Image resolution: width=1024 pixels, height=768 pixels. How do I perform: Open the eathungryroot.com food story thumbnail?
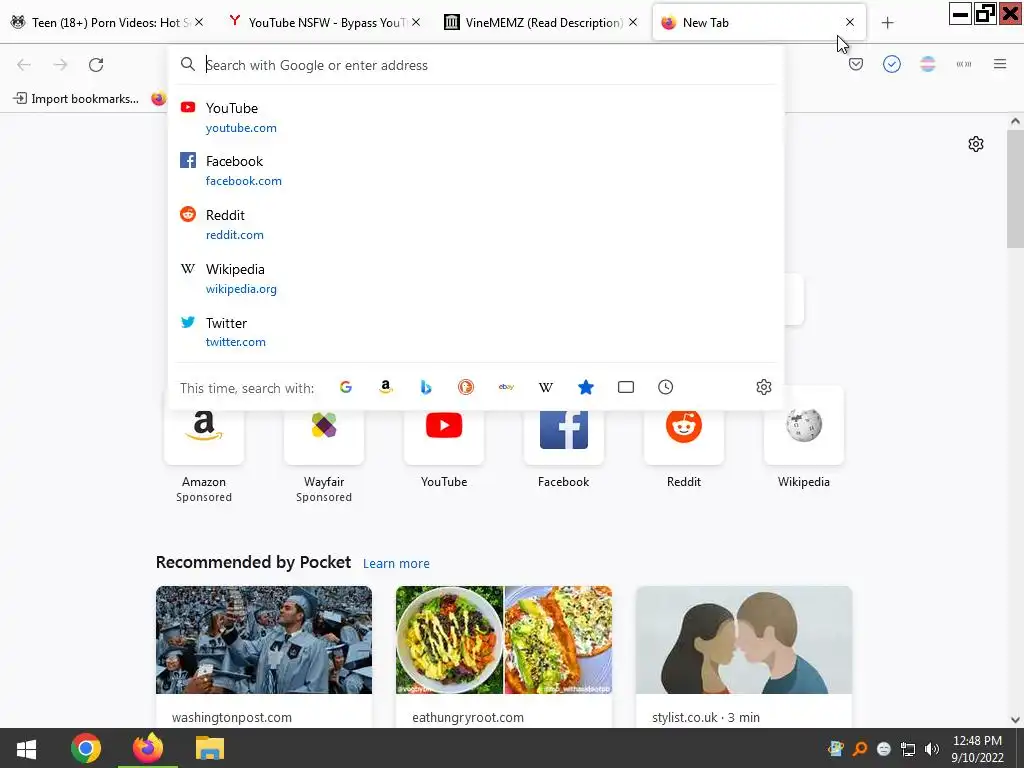[504, 640]
